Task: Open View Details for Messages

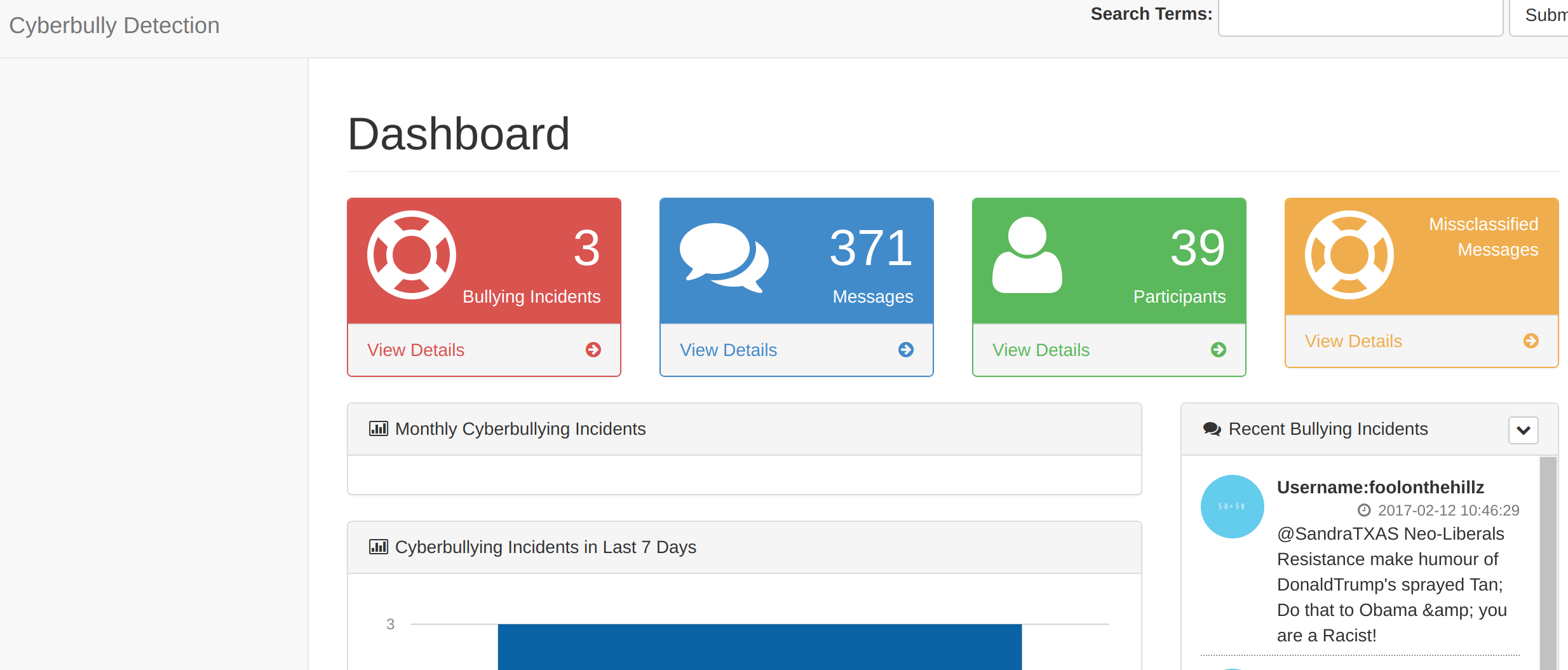Action: (728, 350)
